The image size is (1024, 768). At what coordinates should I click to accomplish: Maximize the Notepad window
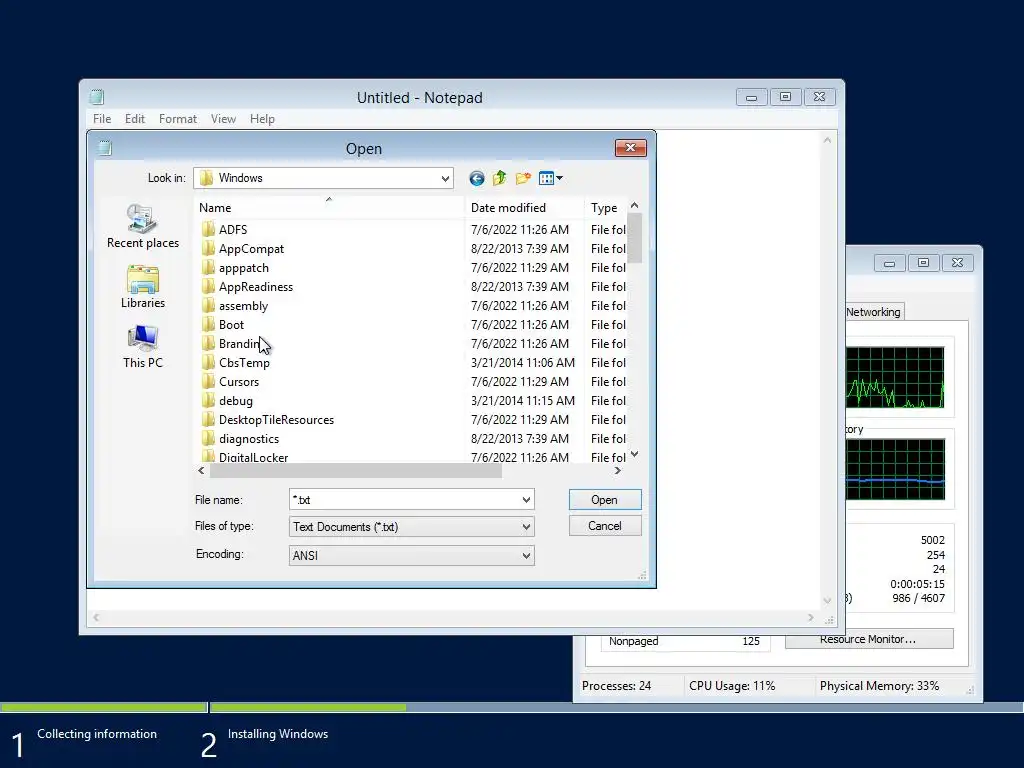[786, 97]
